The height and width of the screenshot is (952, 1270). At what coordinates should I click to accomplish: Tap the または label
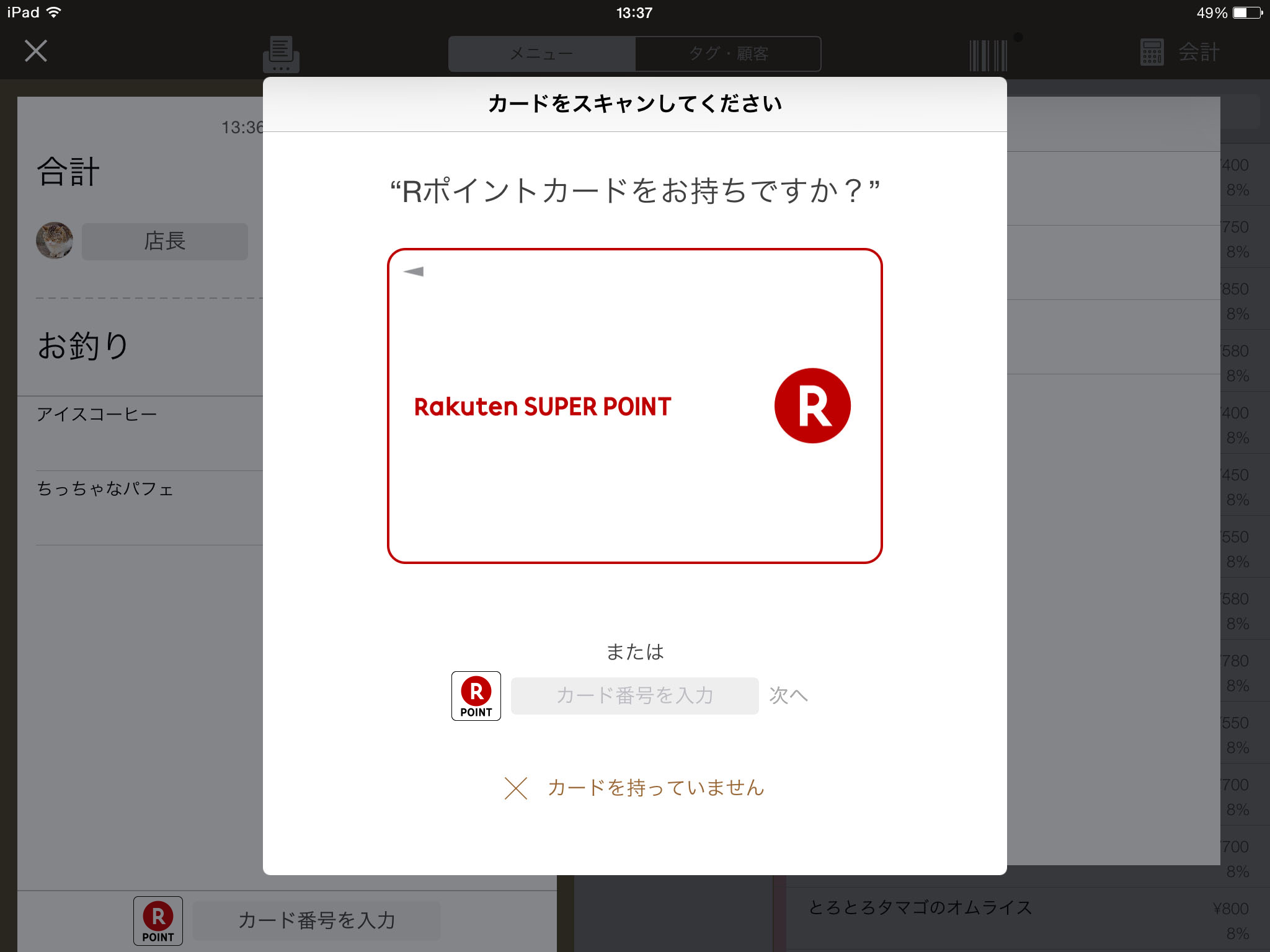pyautogui.click(x=634, y=651)
